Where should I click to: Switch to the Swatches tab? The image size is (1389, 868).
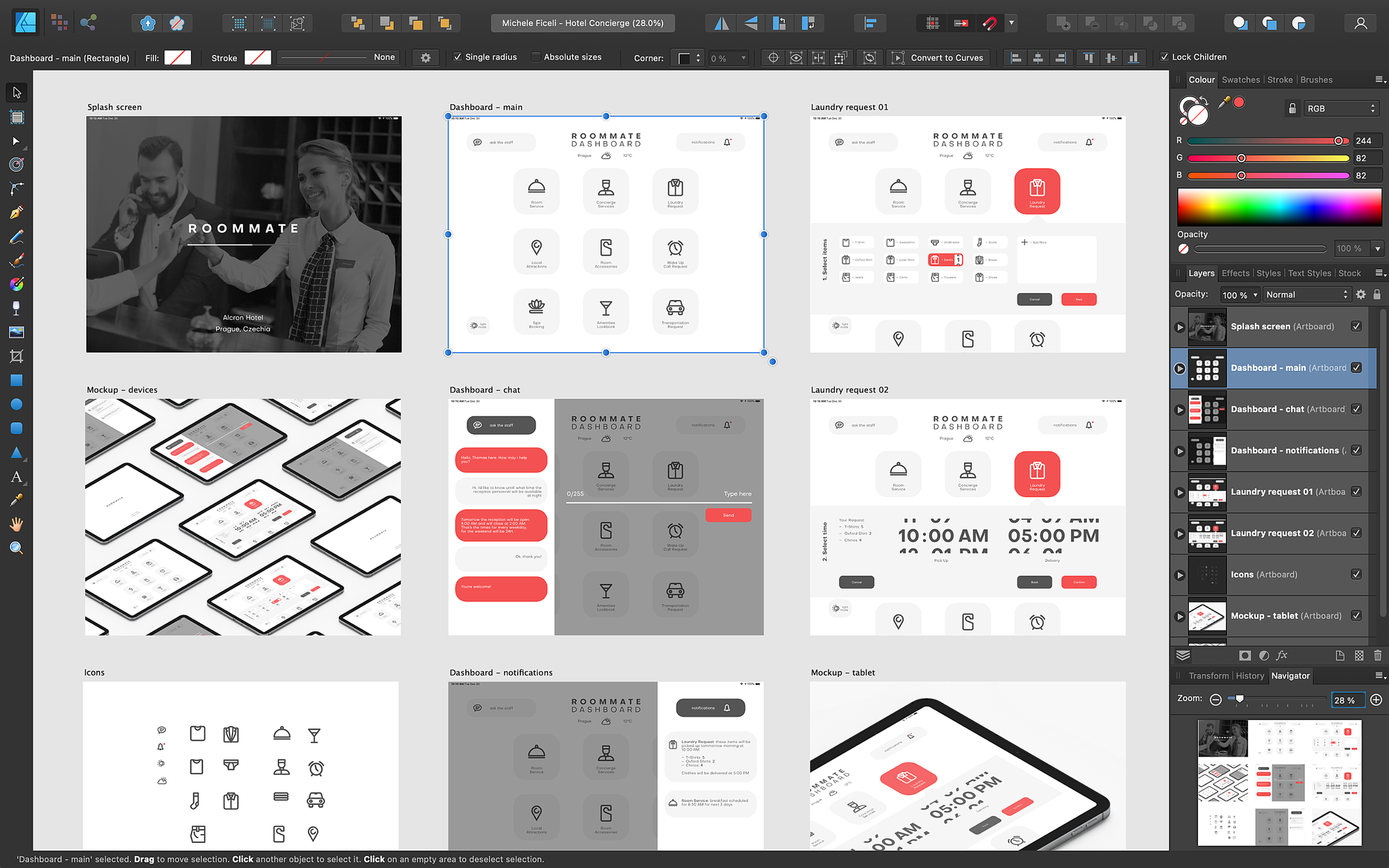[x=1240, y=80]
